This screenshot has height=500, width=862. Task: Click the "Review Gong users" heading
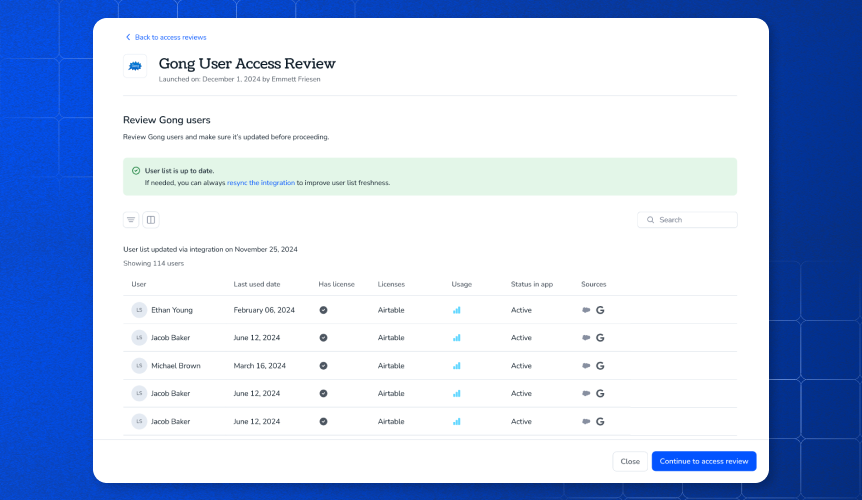click(167, 120)
